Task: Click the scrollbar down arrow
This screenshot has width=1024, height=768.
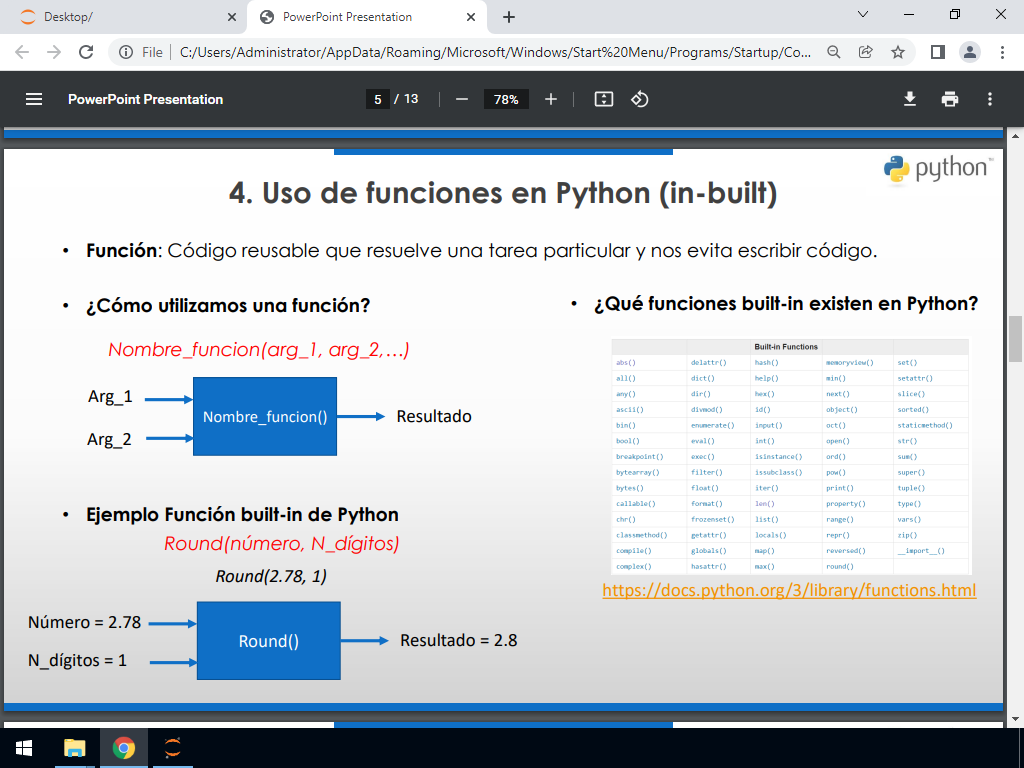Action: [1015, 719]
